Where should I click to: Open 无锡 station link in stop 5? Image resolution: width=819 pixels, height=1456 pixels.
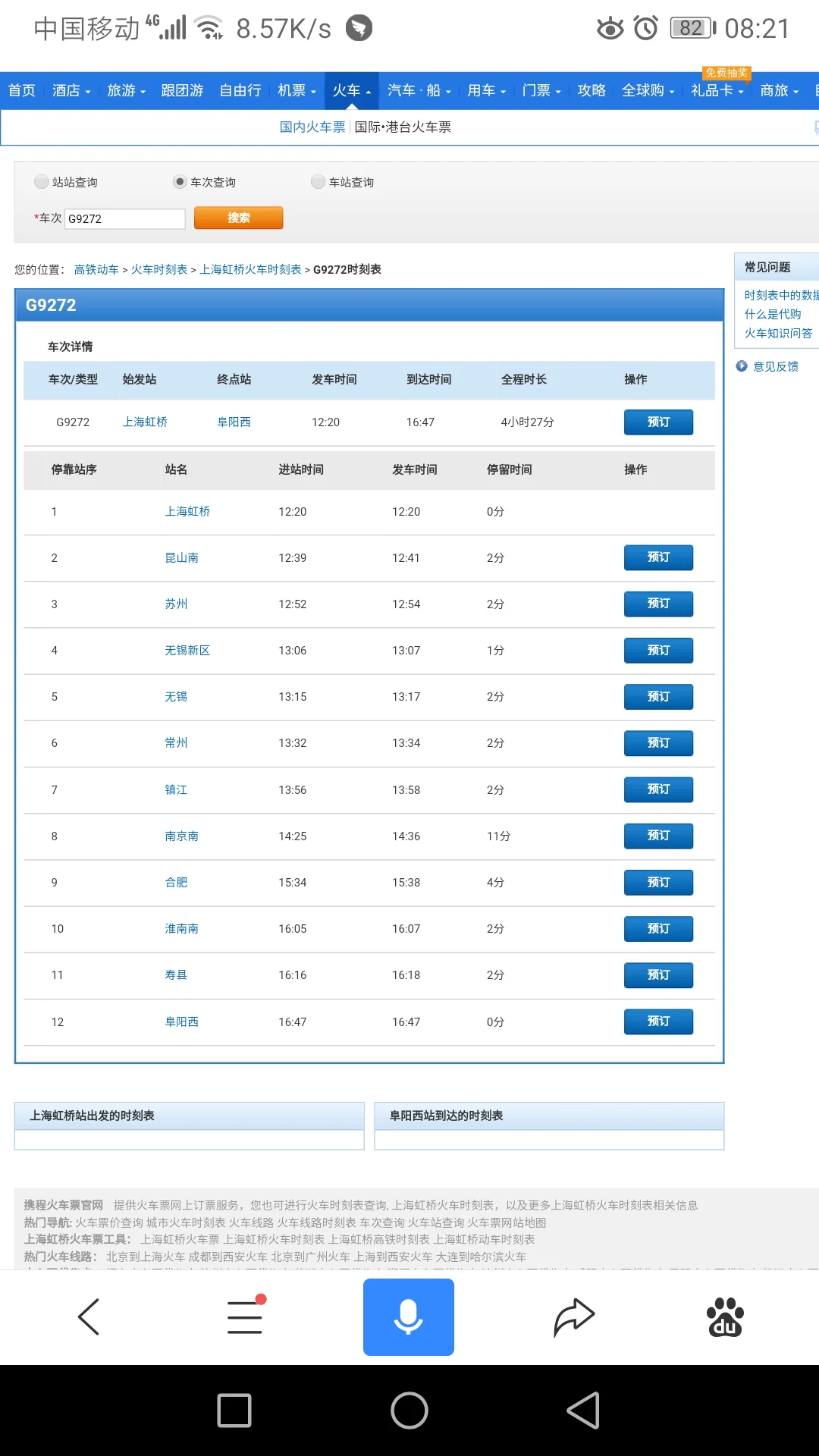[x=176, y=696]
